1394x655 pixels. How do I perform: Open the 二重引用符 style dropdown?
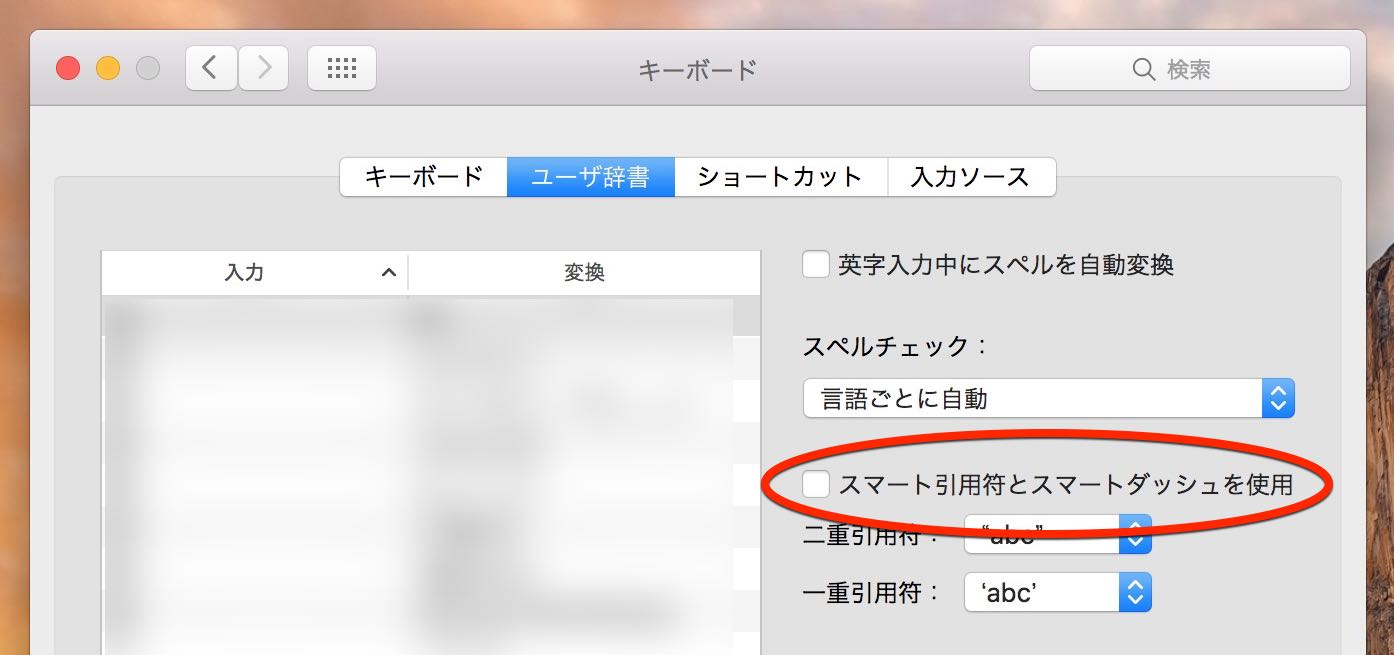click(x=1058, y=534)
